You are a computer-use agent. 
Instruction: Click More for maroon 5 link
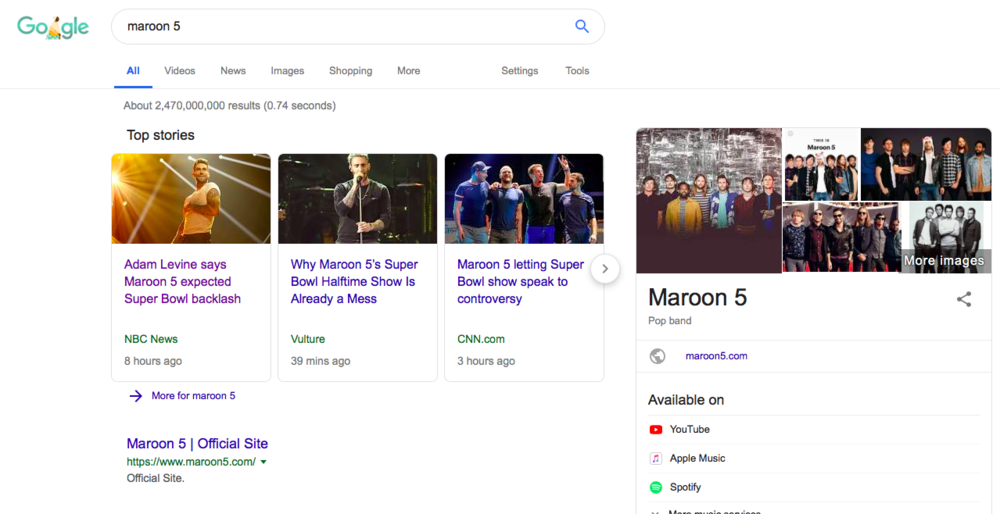193,395
